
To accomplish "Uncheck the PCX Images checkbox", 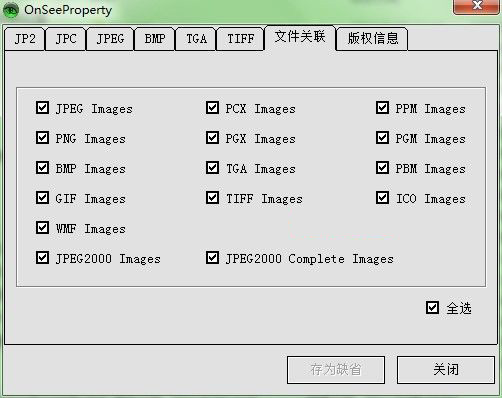I will [212, 108].
